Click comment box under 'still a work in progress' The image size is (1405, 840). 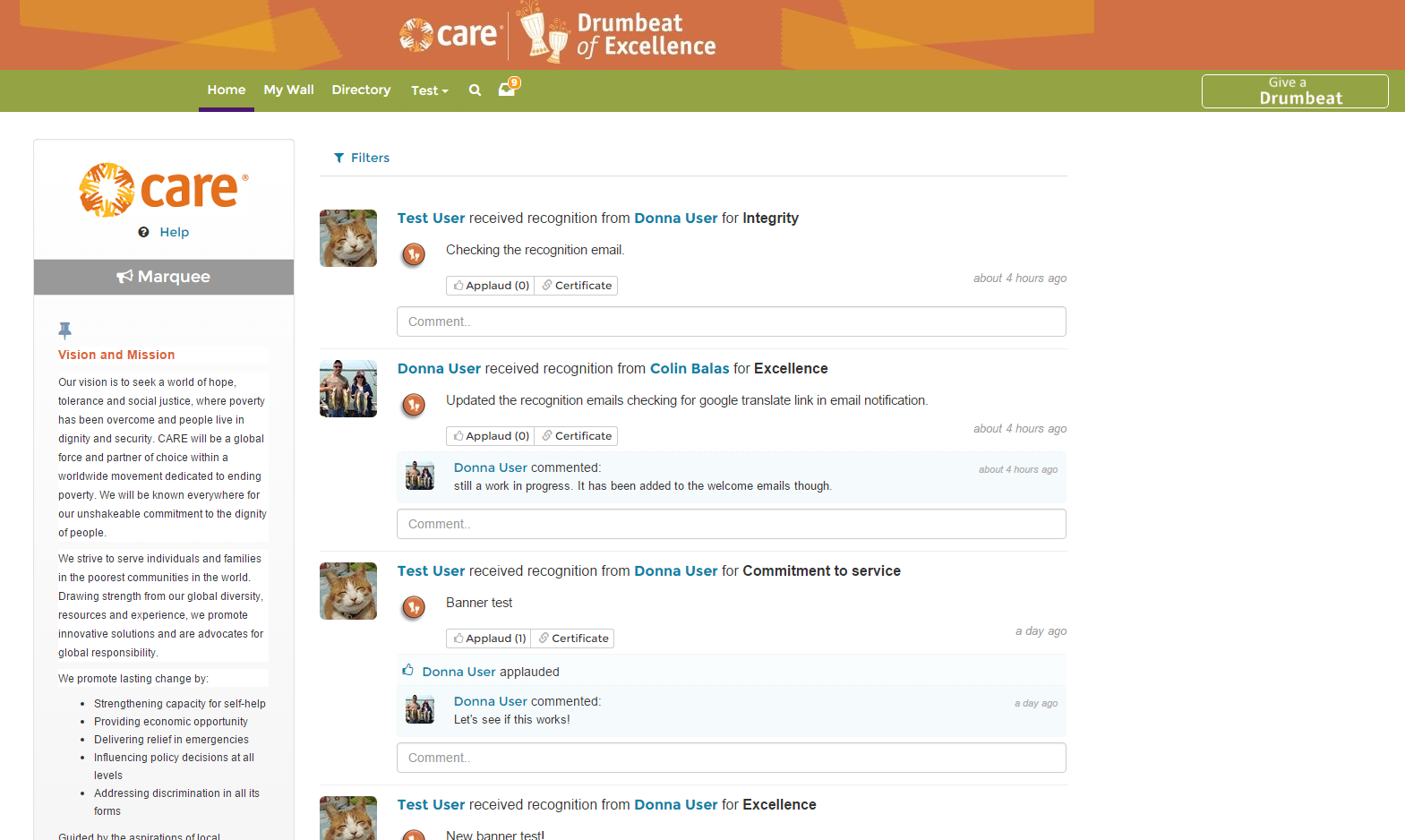732,524
